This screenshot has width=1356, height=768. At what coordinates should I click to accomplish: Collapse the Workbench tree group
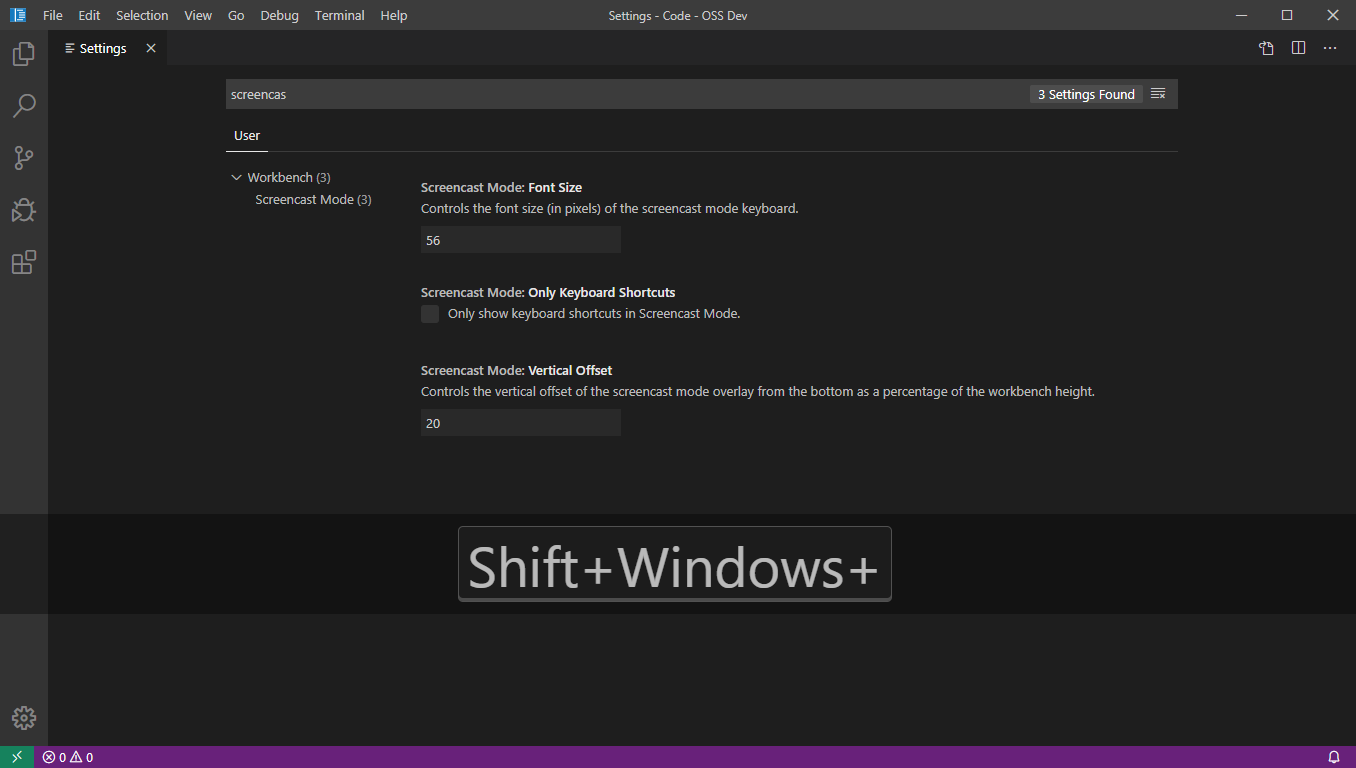click(x=236, y=177)
